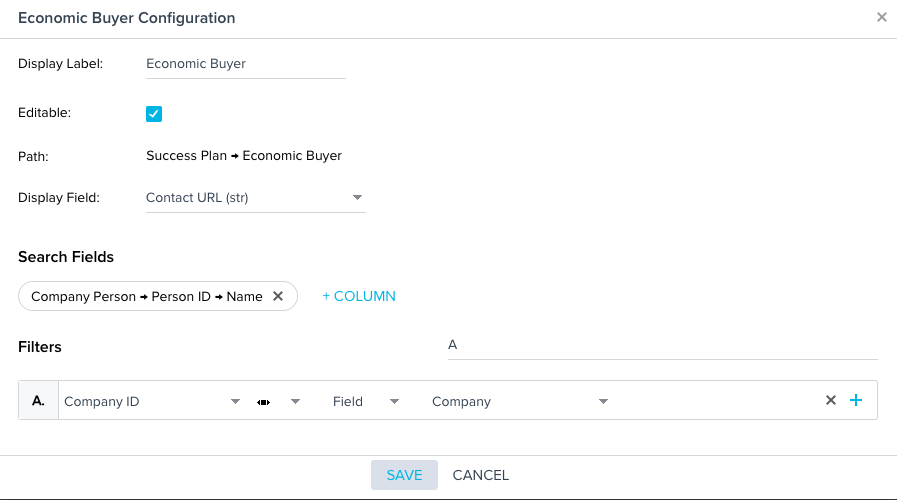897x500 pixels.
Task: Click the Contact URL (str) selected value
Action: click(197, 198)
